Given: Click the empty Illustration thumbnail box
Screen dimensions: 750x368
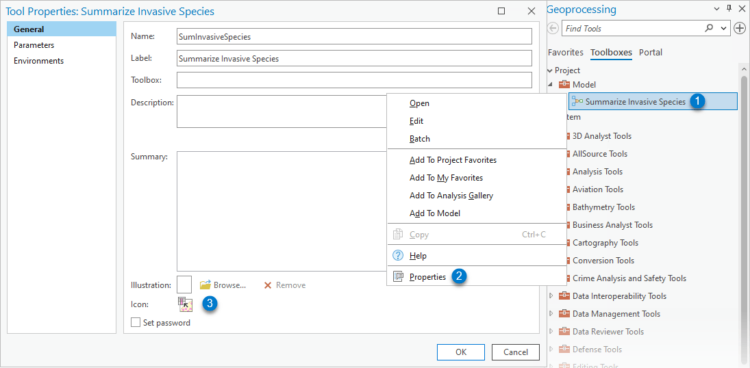Looking at the screenshot, I should pos(184,285).
